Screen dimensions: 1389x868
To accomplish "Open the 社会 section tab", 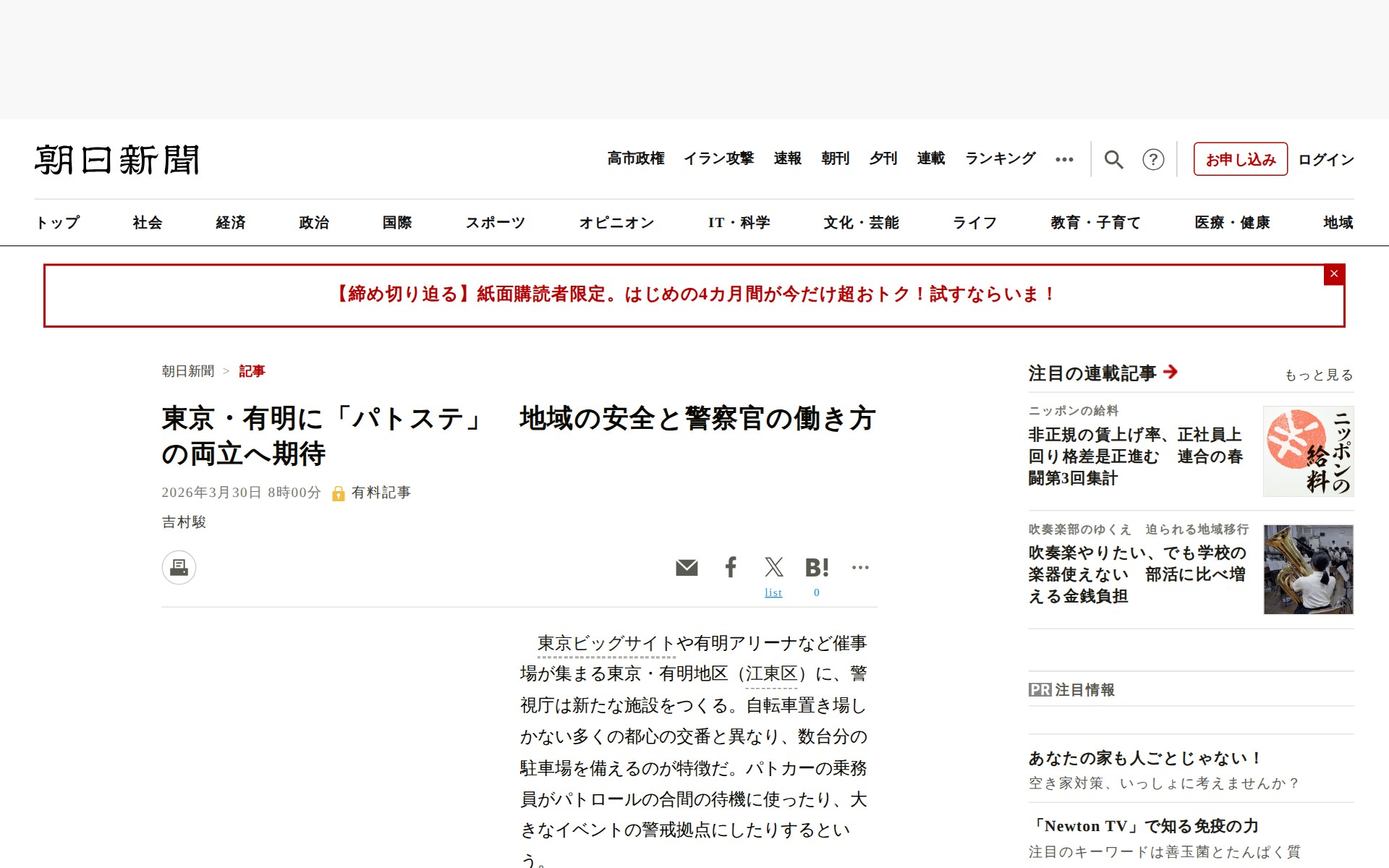I will pos(148,223).
